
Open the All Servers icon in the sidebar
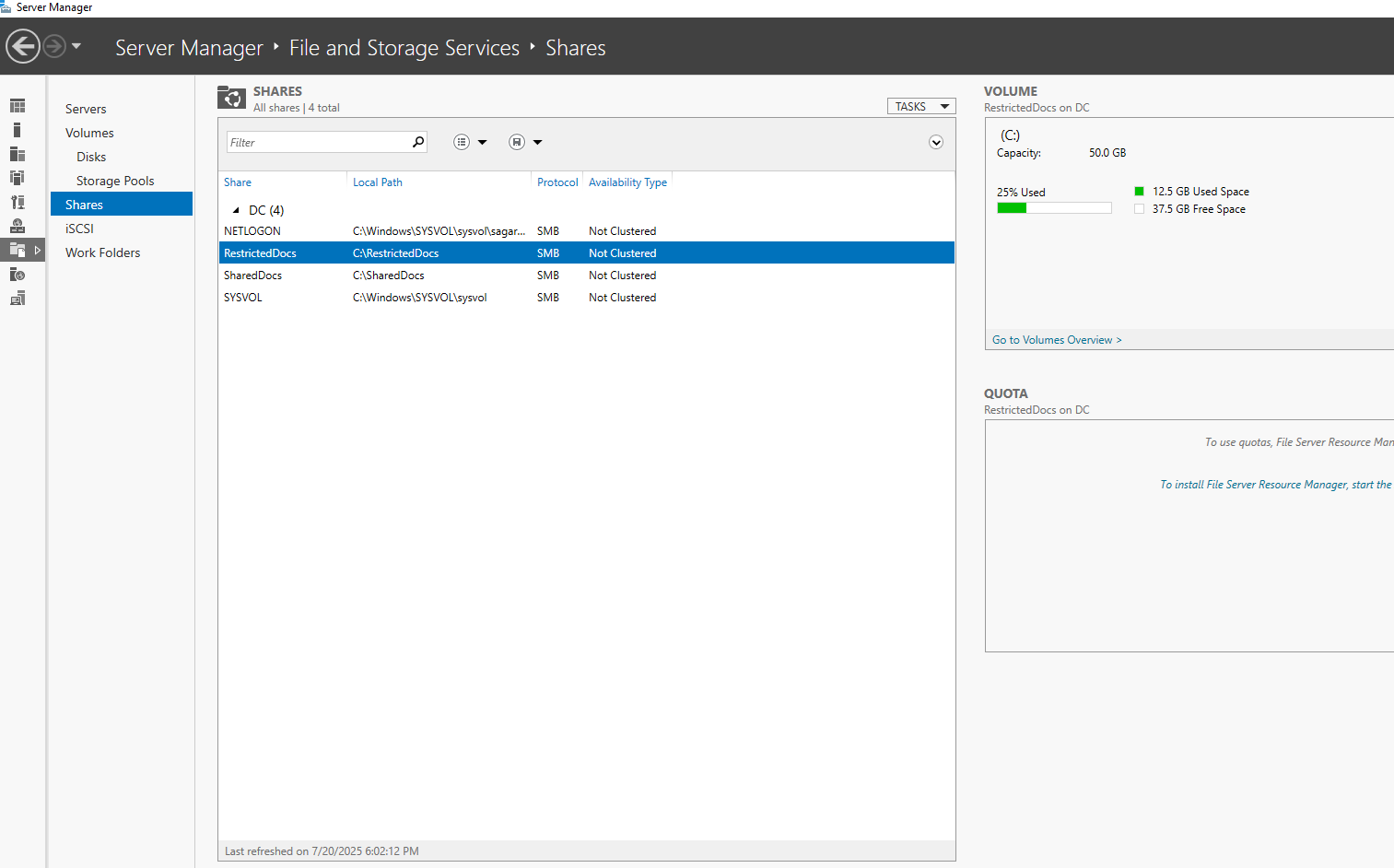(18, 154)
